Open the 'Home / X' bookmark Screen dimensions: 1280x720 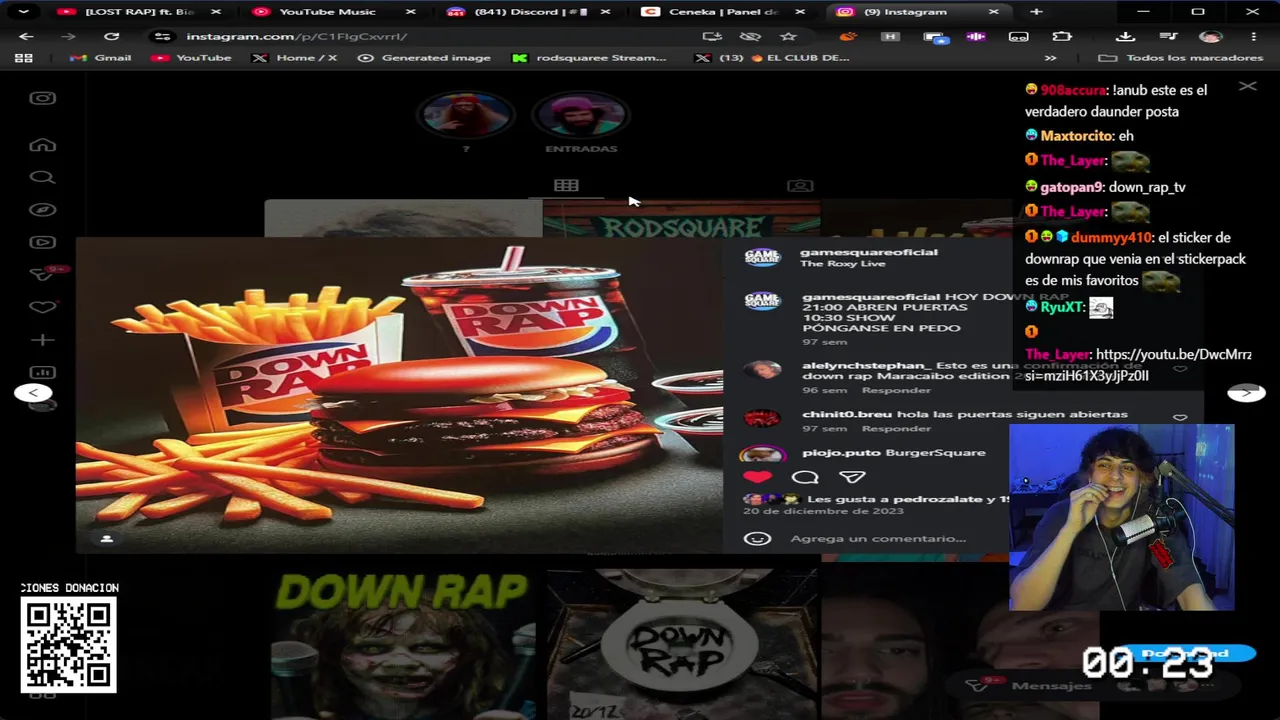click(295, 58)
